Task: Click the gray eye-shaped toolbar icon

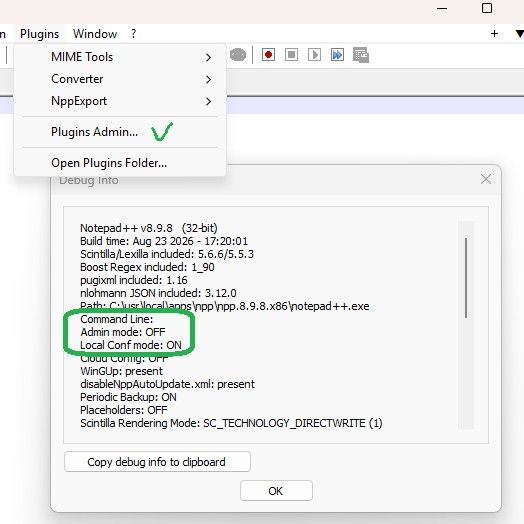Action: pos(238,55)
